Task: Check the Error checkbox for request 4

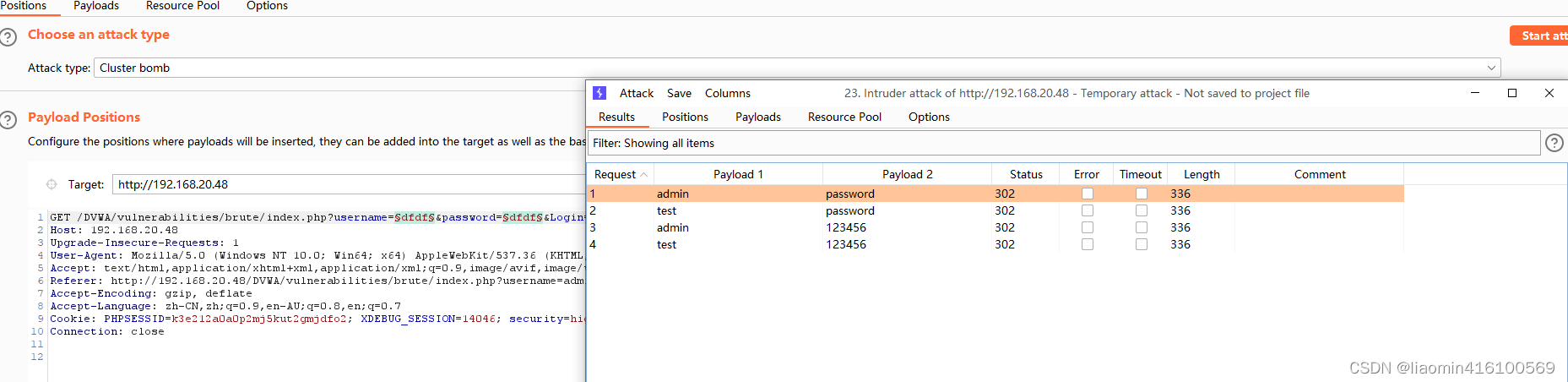Action: tap(1088, 244)
